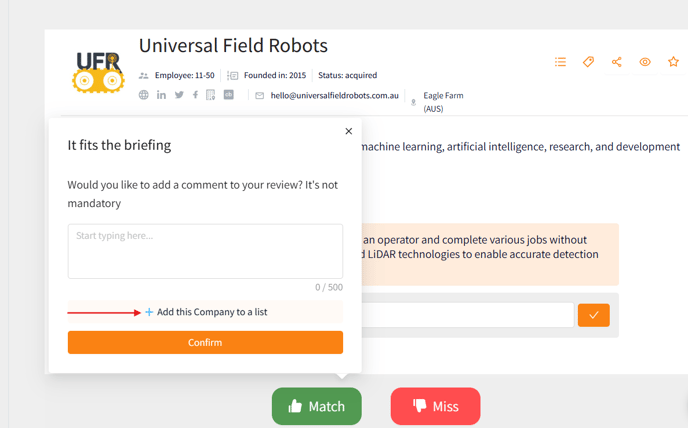Click the red Miss thumbs-down button

[x=436, y=406]
